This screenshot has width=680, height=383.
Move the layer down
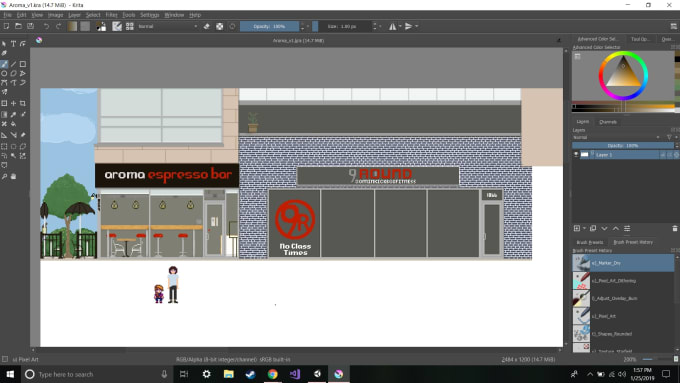click(x=604, y=228)
